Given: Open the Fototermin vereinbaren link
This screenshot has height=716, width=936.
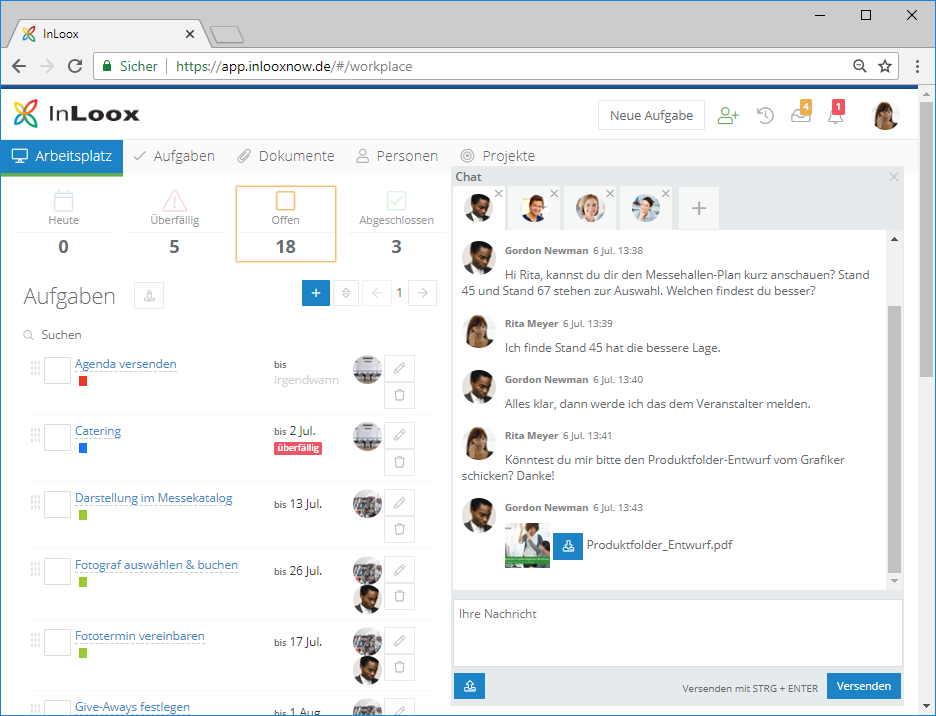Looking at the screenshot, I should (140, 636).
